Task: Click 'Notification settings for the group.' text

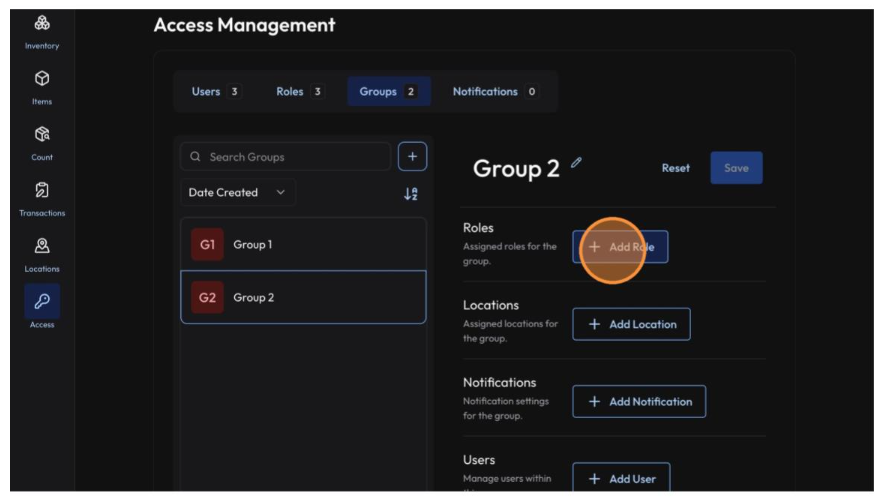Action: point(506,408)
